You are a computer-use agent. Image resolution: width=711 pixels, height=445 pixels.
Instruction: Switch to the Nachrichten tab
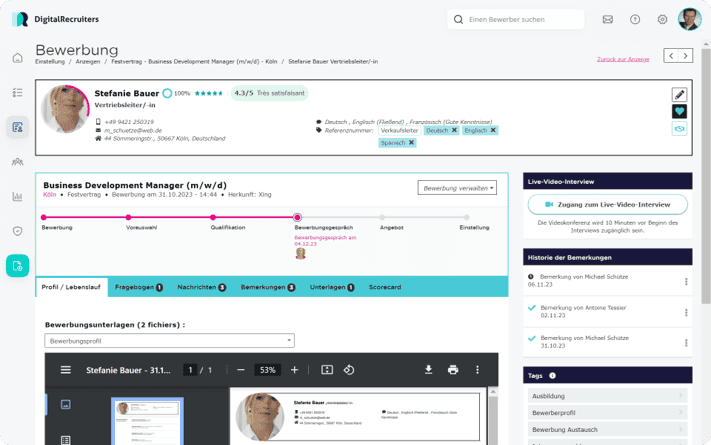(201, 287)
